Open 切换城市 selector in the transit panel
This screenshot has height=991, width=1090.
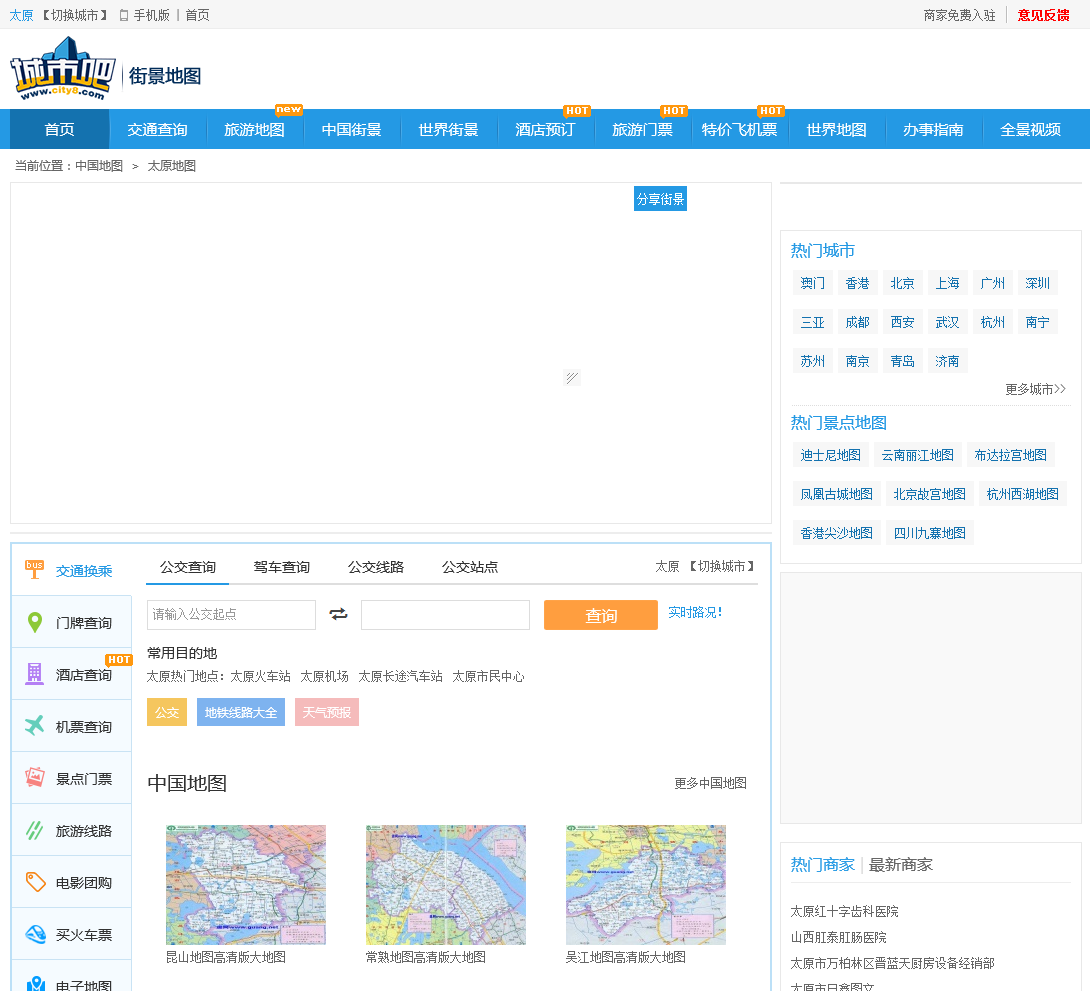point(722,566)
